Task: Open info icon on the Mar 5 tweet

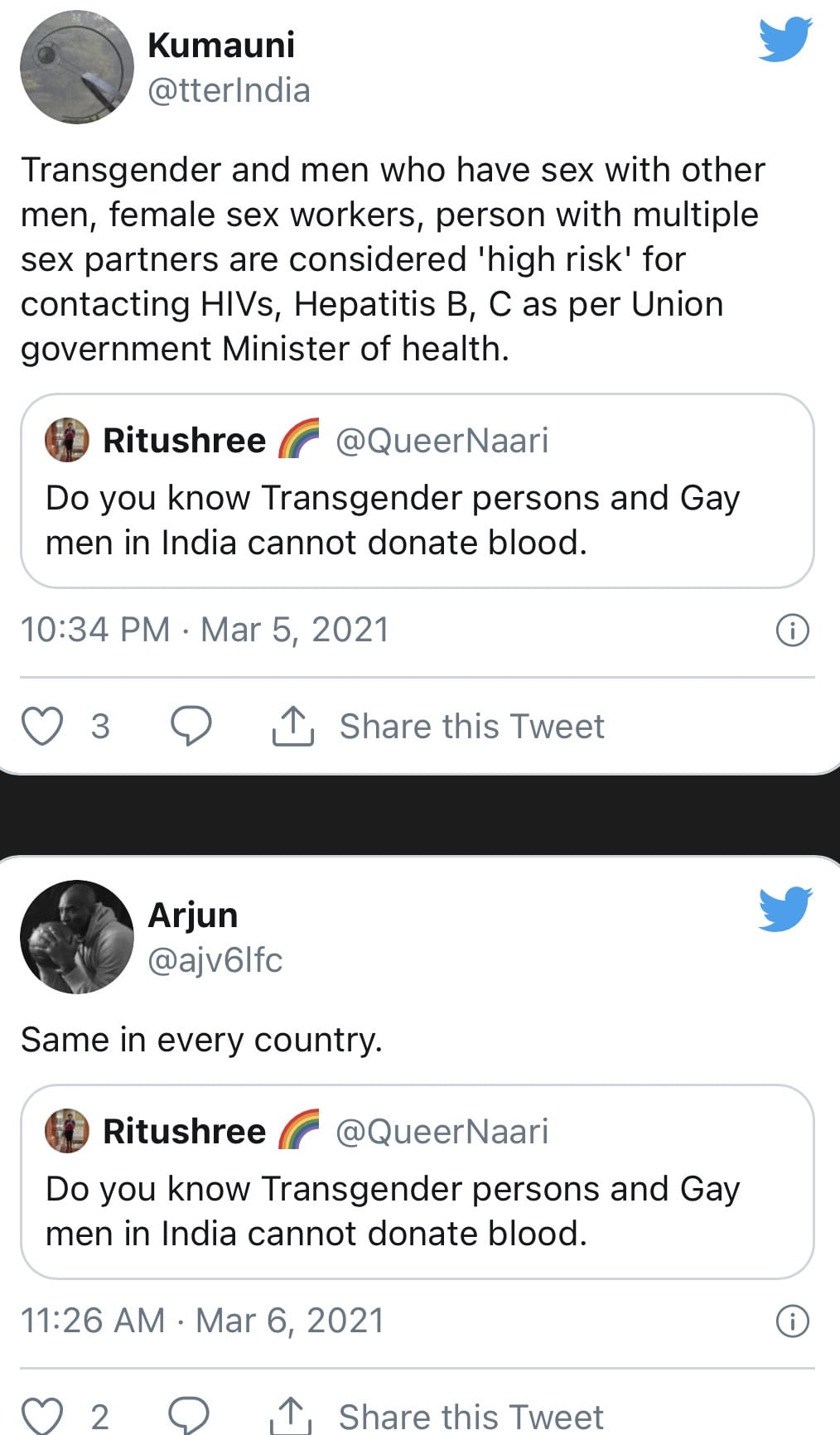Action: pyautogui.click(x=792, y=631)
